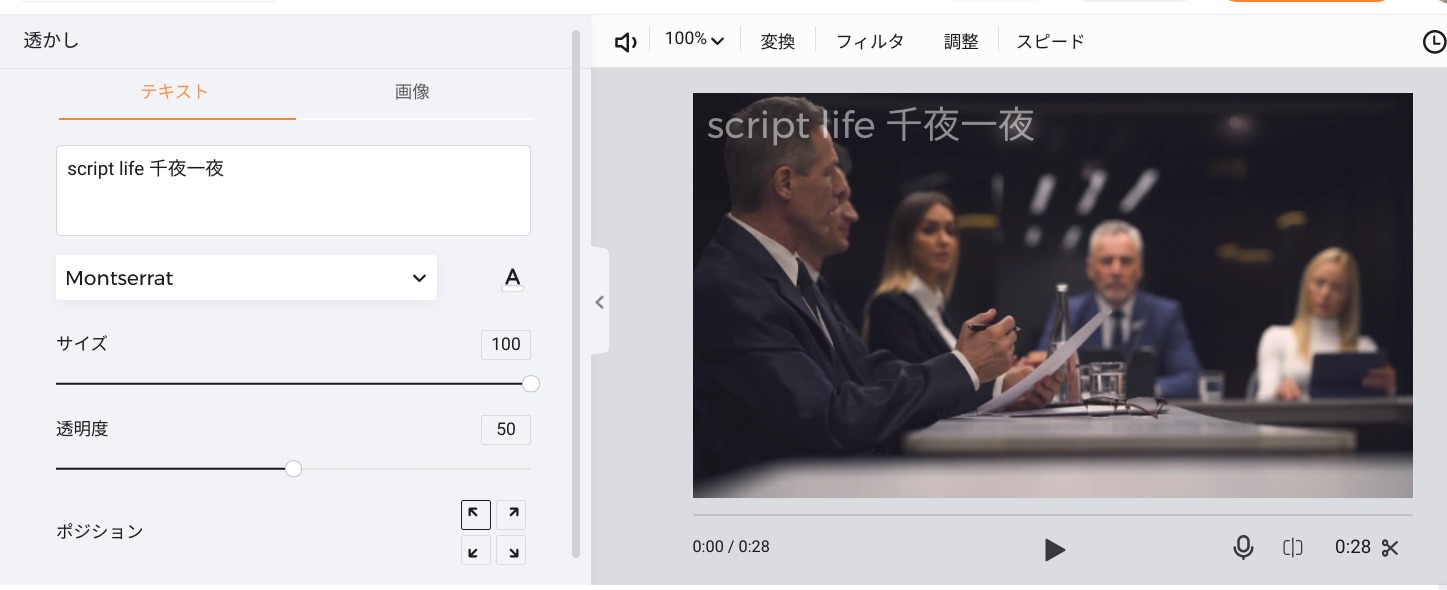Screen dimensions: 1447x590
Task: Click the watermark text input field
Action: 293,190
